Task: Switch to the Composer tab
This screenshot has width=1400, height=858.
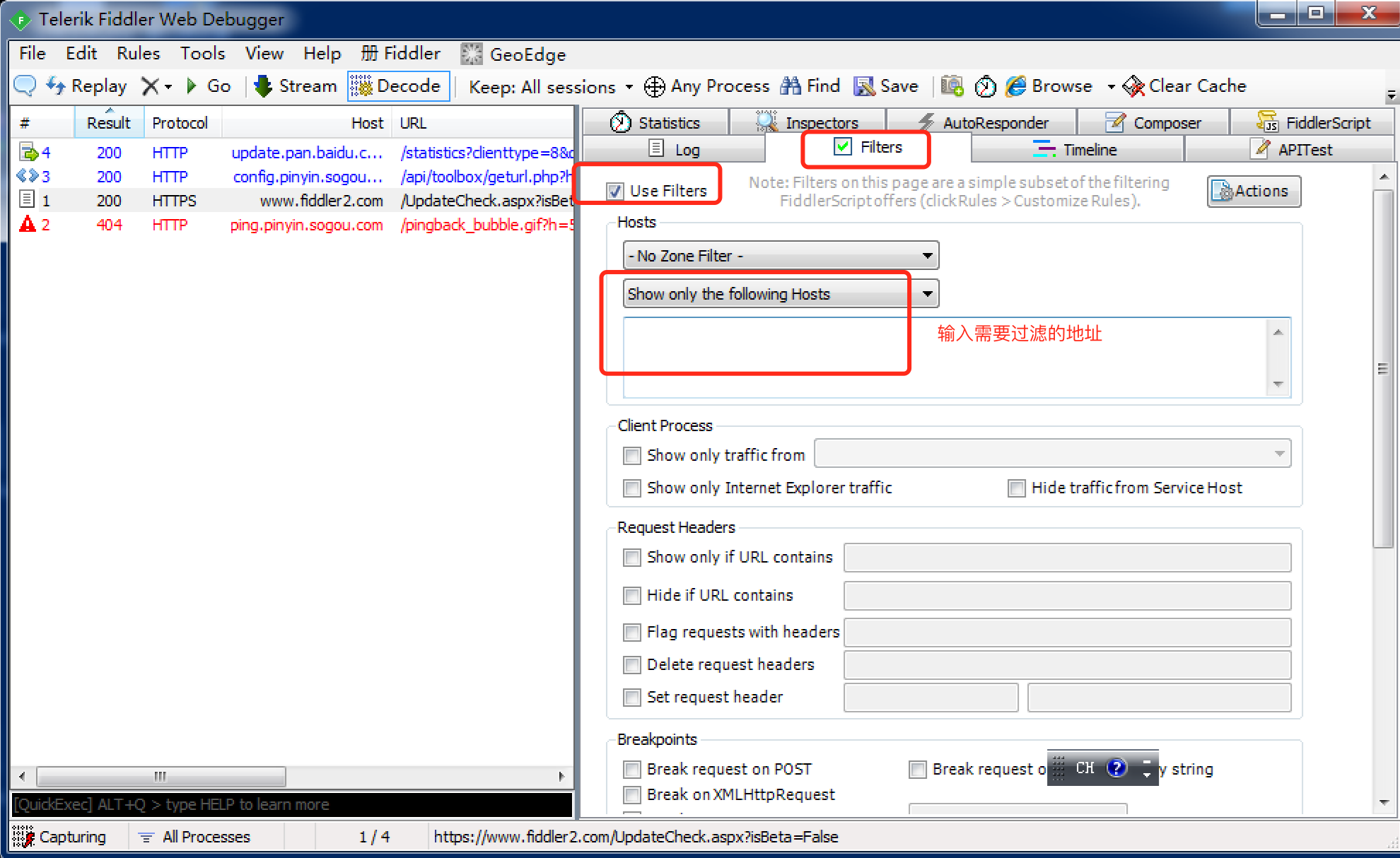Action: [x=1153, y=122]
